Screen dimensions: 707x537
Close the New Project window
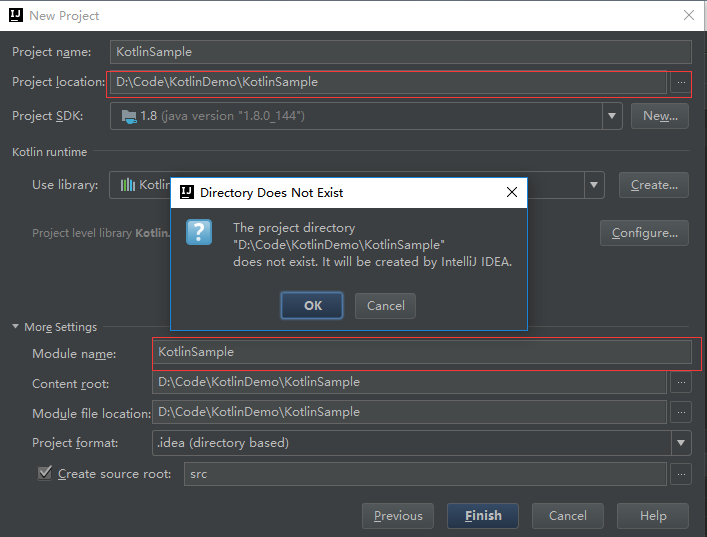click(689, 15)
